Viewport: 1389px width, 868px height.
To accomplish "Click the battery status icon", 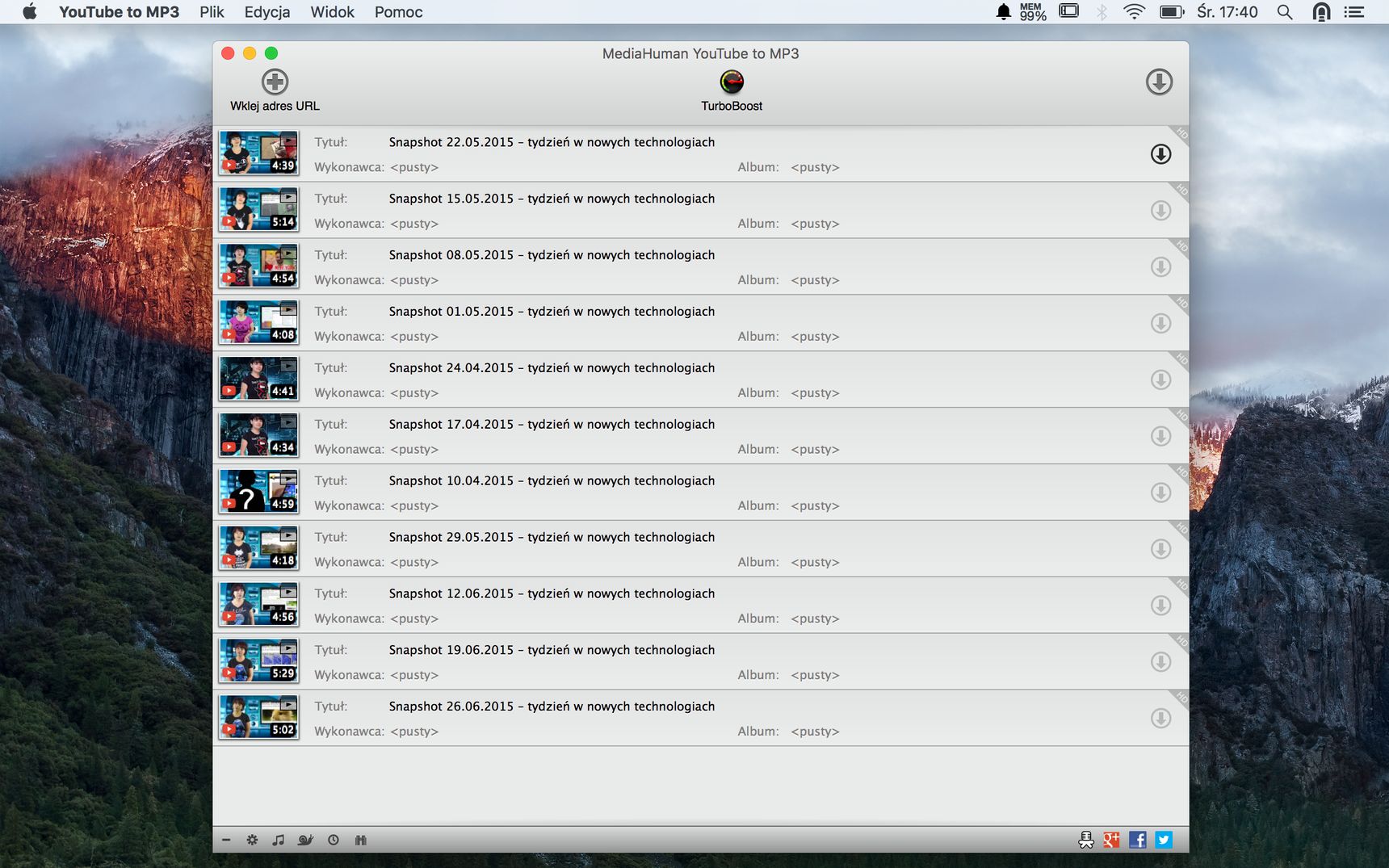I will [x=1172, y=12].
